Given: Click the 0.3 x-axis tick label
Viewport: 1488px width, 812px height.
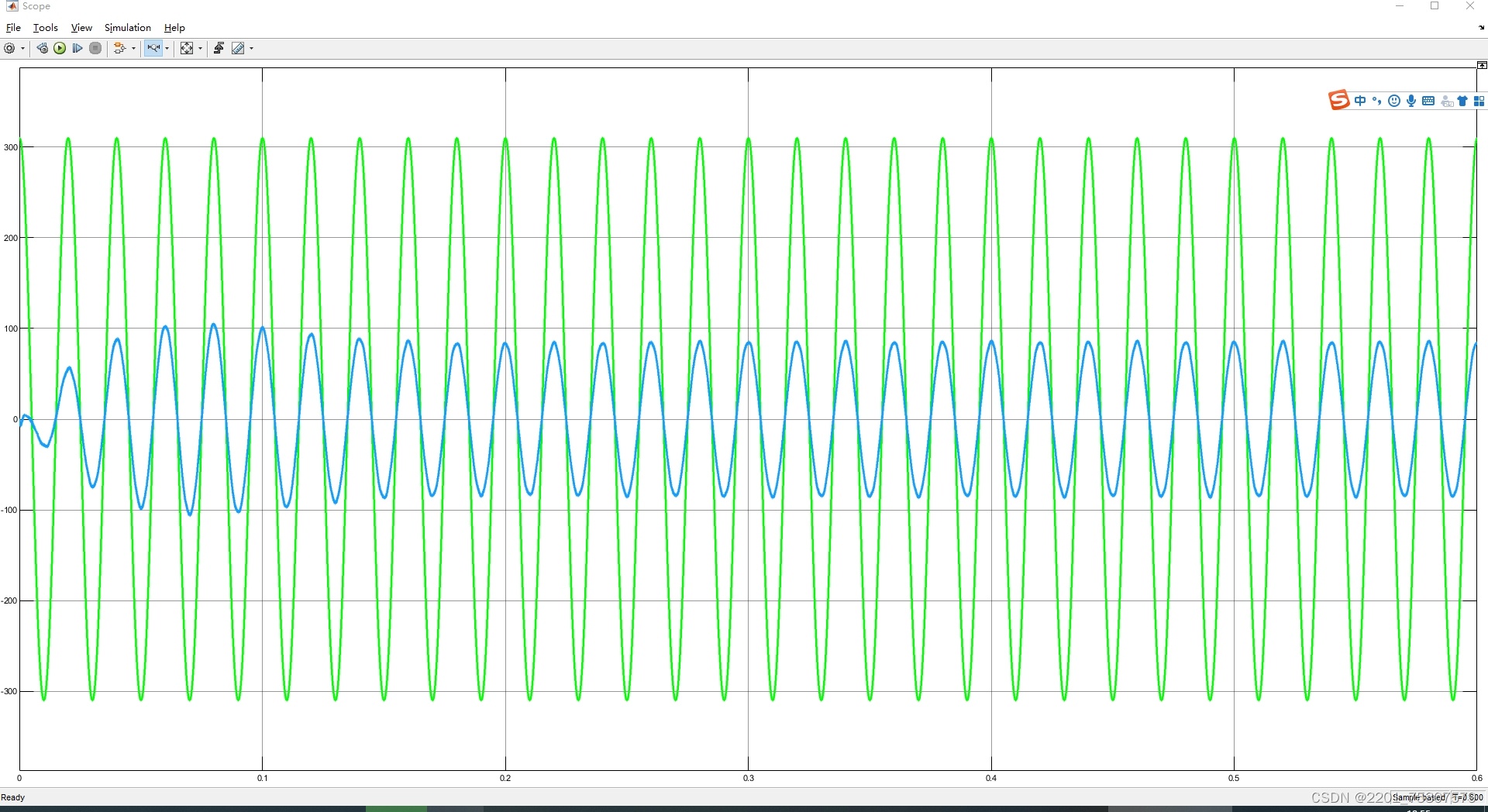Looking at the screenshot, I should (x=749, y=778).
